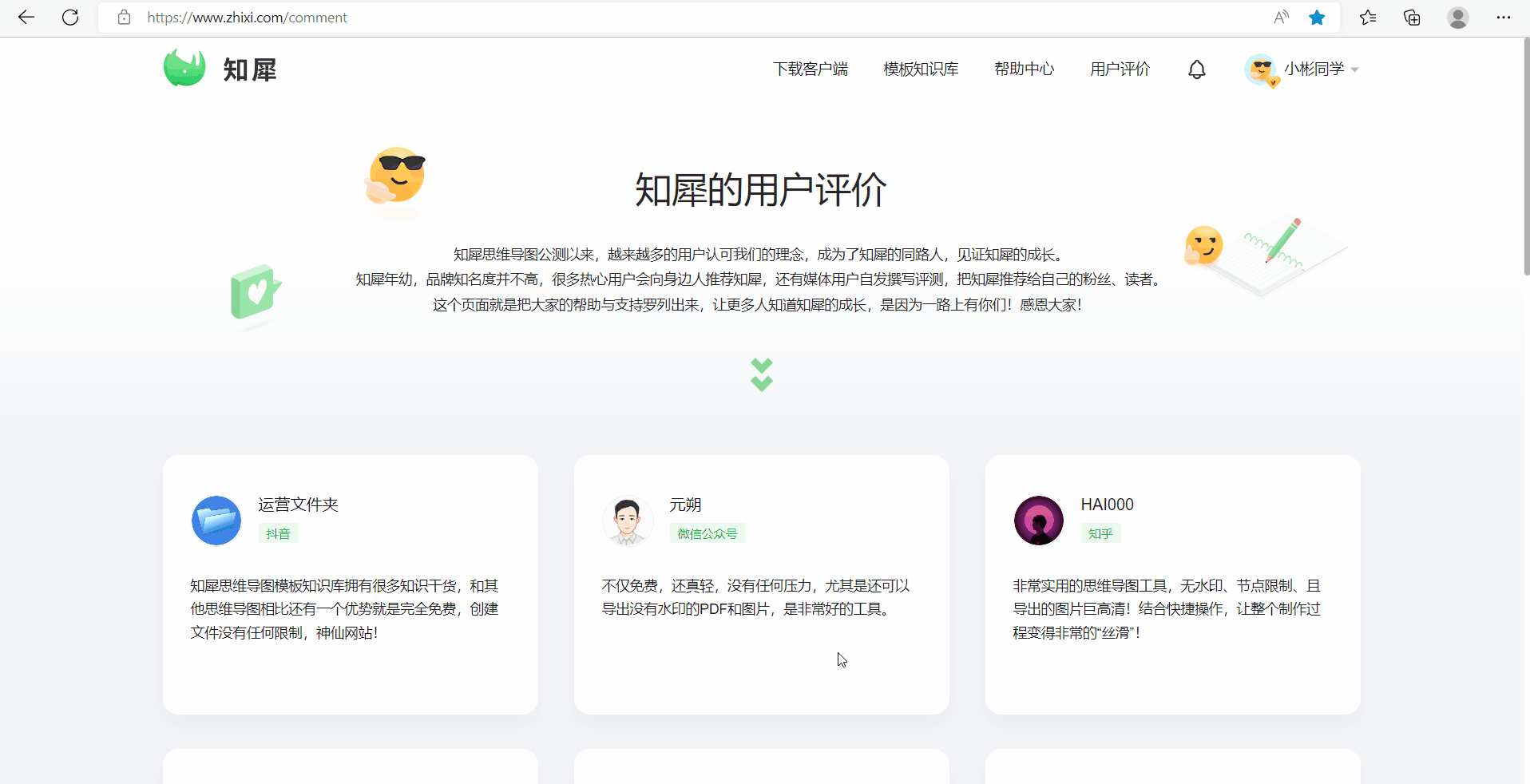Viewport: 1530px width, 784px height.
Task: Click the review mentioning 没有水印的PDF和图片
Action: click(x=755, y=597)
